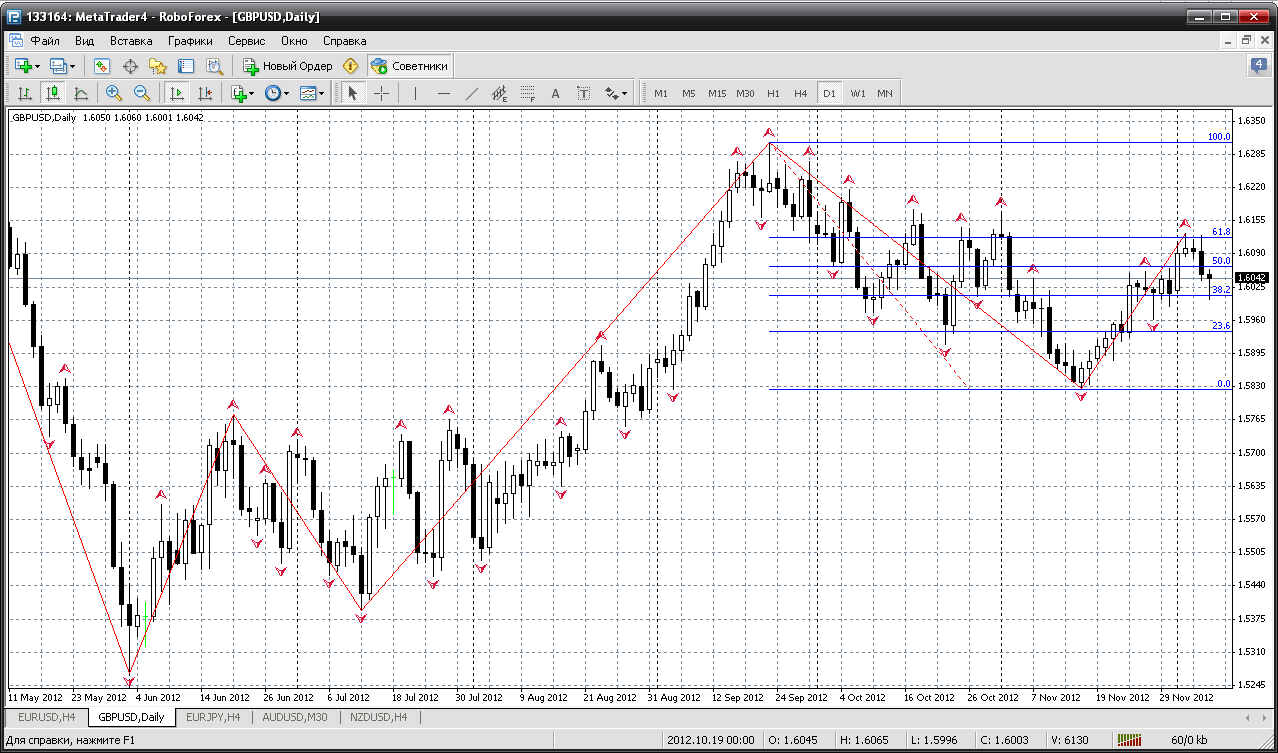Screen dimensions: 1278x753
Task: Enable chart auto scroll
Action: click(177, 93)
